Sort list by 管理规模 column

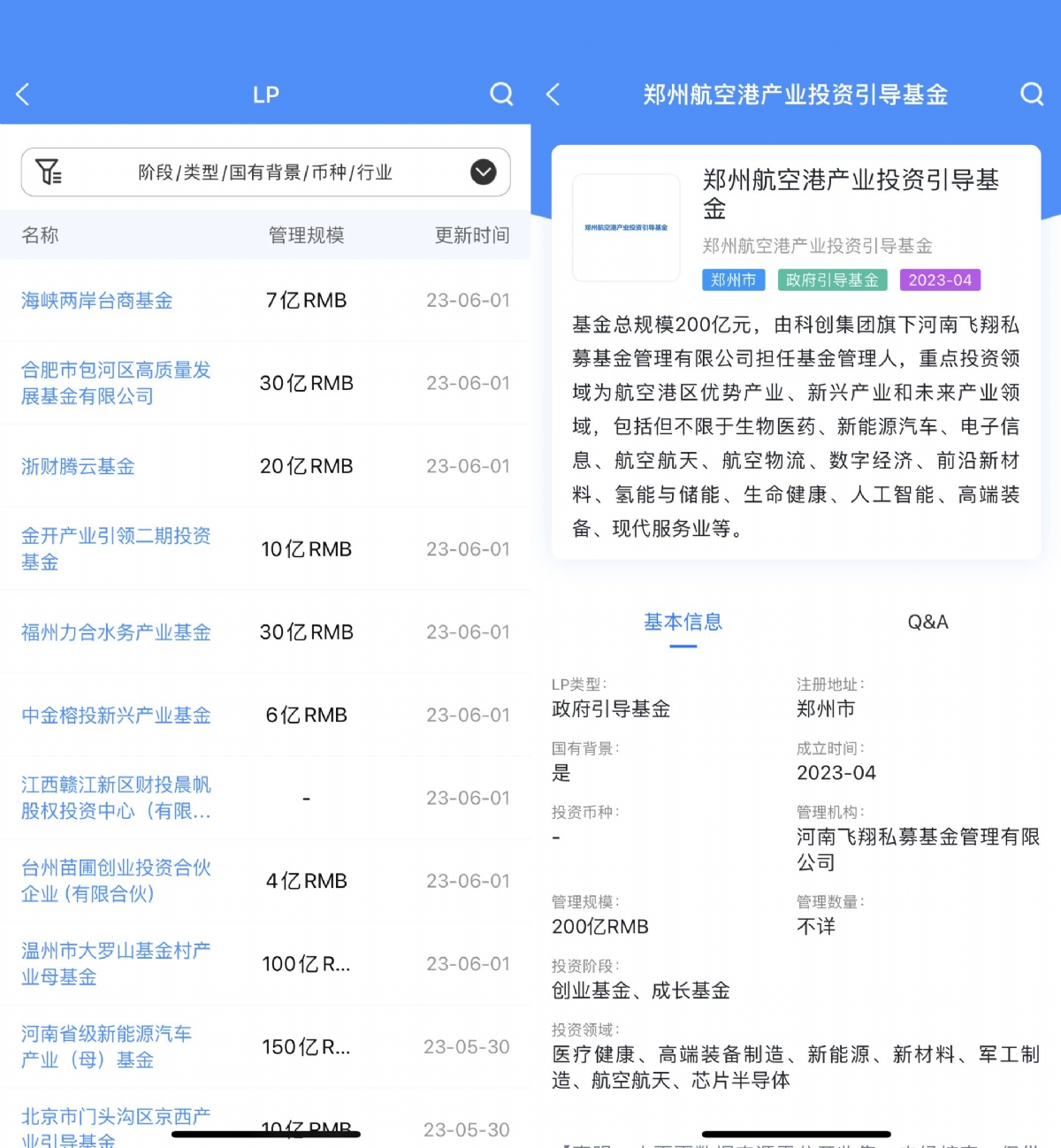tap(305, 234)
